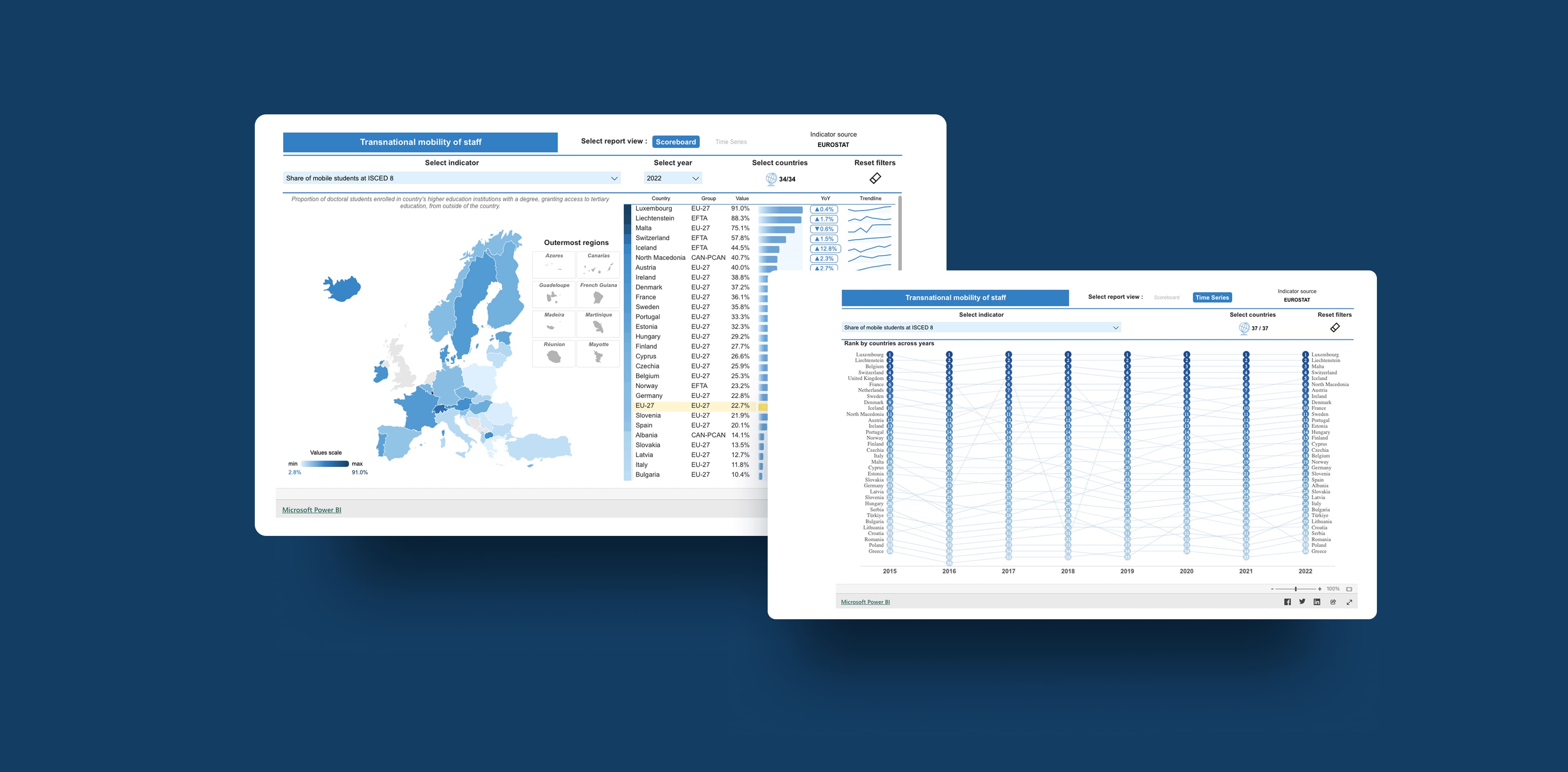Click eraser reset filters icon in scoreboard
The width and height of the screenshot is (1568, 772).
click(x=875, y=178)
